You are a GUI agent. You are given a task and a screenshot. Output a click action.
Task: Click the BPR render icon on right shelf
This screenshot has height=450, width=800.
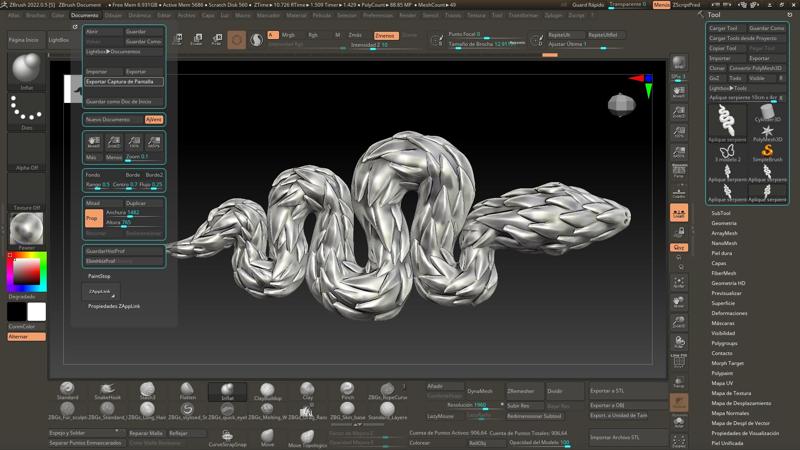tap(679, 63)
